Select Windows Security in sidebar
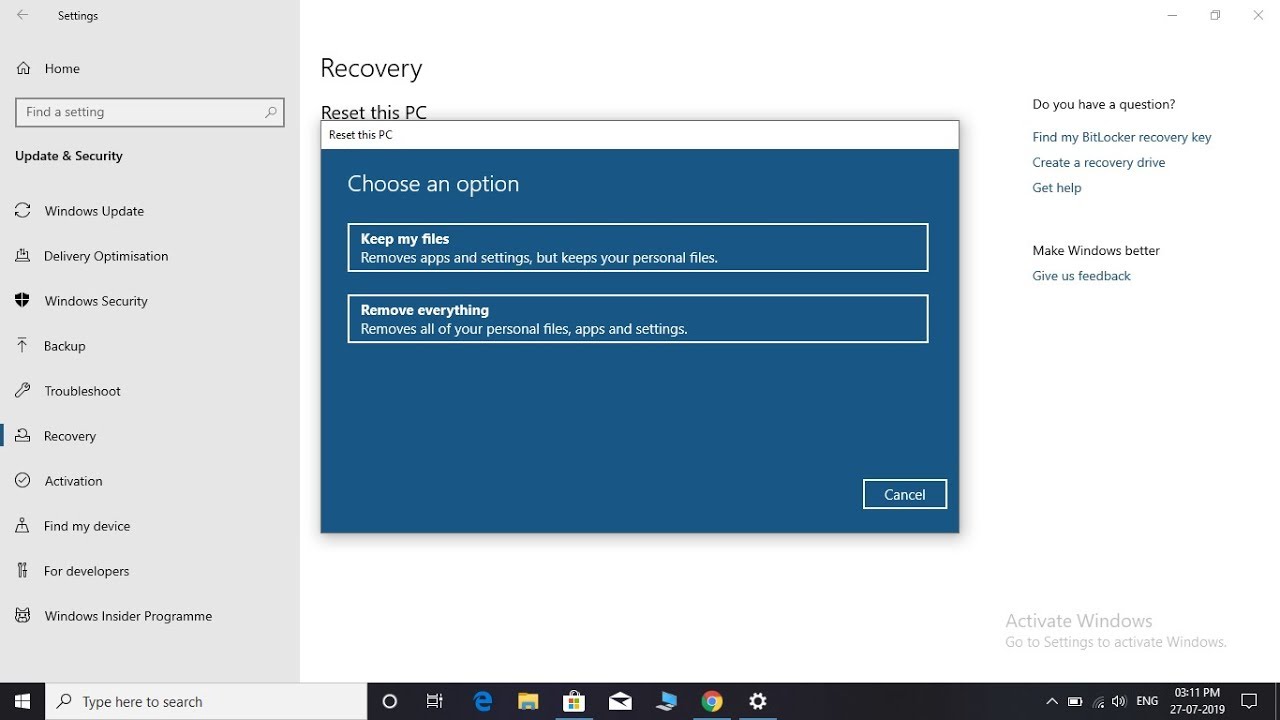 pos(150,301)
